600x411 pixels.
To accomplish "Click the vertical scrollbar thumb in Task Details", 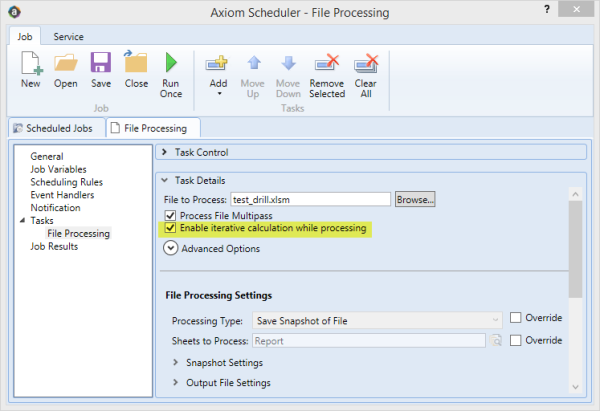I will pos(575,250).
